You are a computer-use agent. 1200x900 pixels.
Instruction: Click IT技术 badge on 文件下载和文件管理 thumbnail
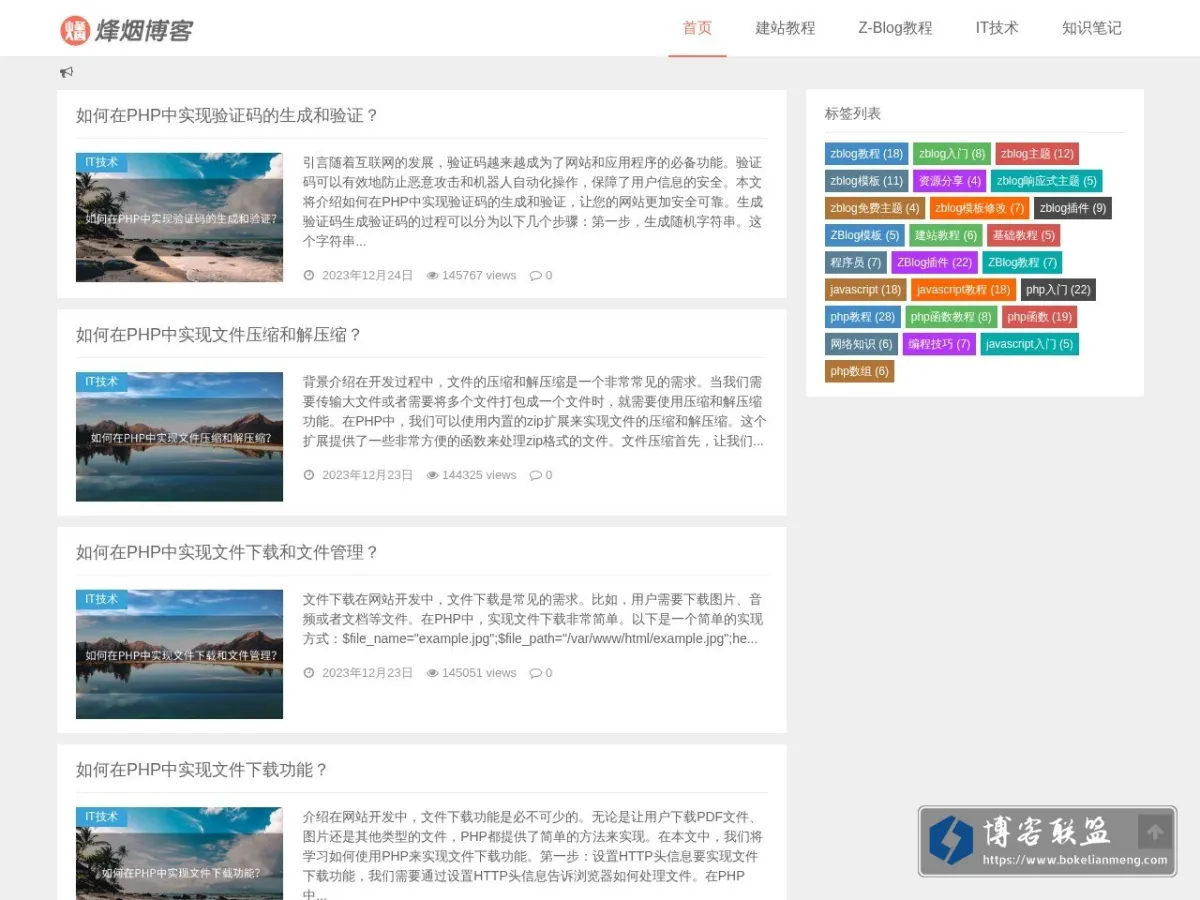point(101,599)
